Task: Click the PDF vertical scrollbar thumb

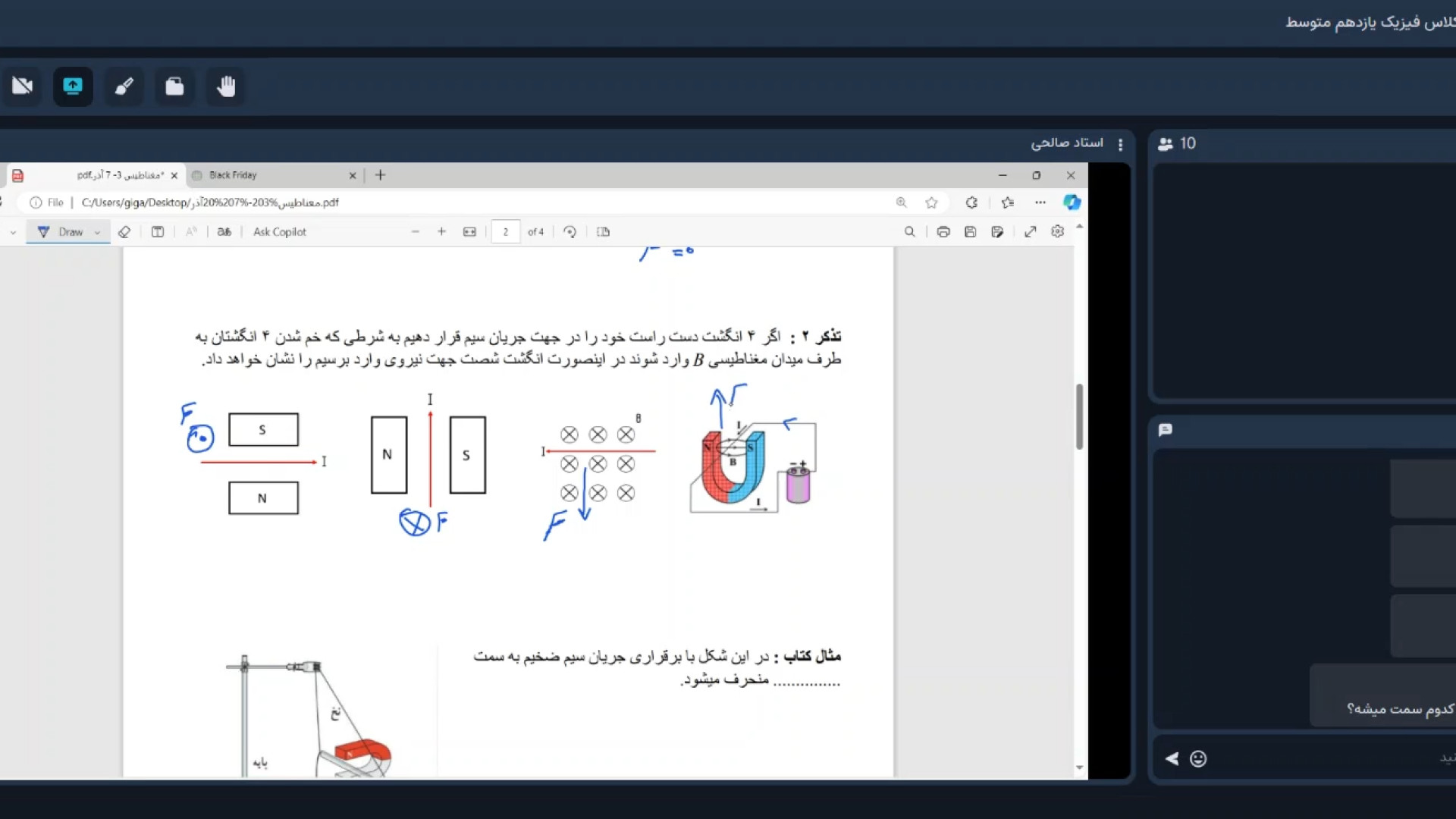Action: [x=1079, y=417]
